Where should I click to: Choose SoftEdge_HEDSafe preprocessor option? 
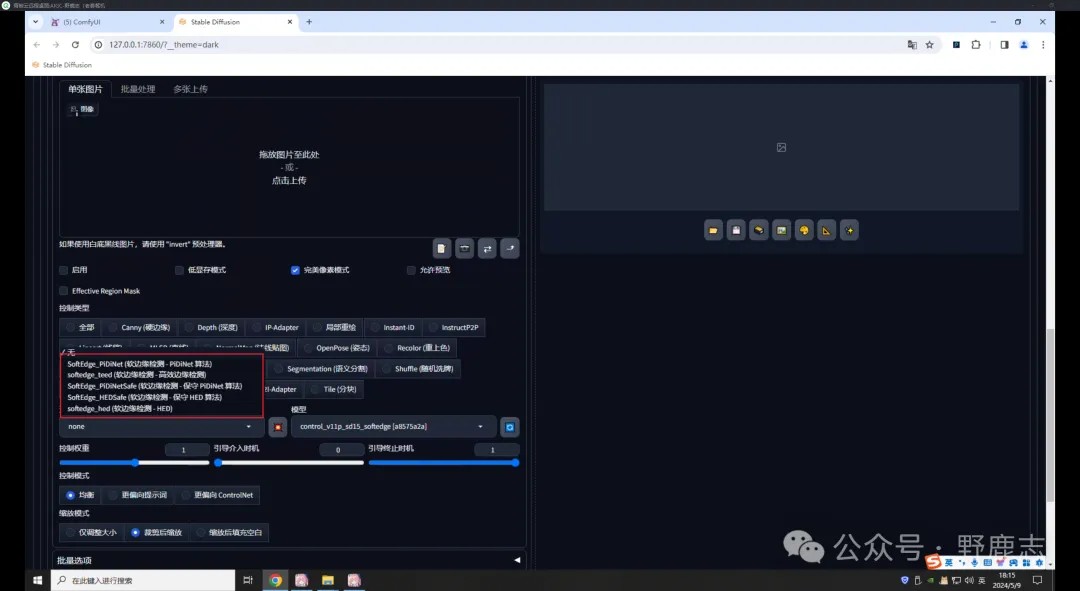(145, 397)
